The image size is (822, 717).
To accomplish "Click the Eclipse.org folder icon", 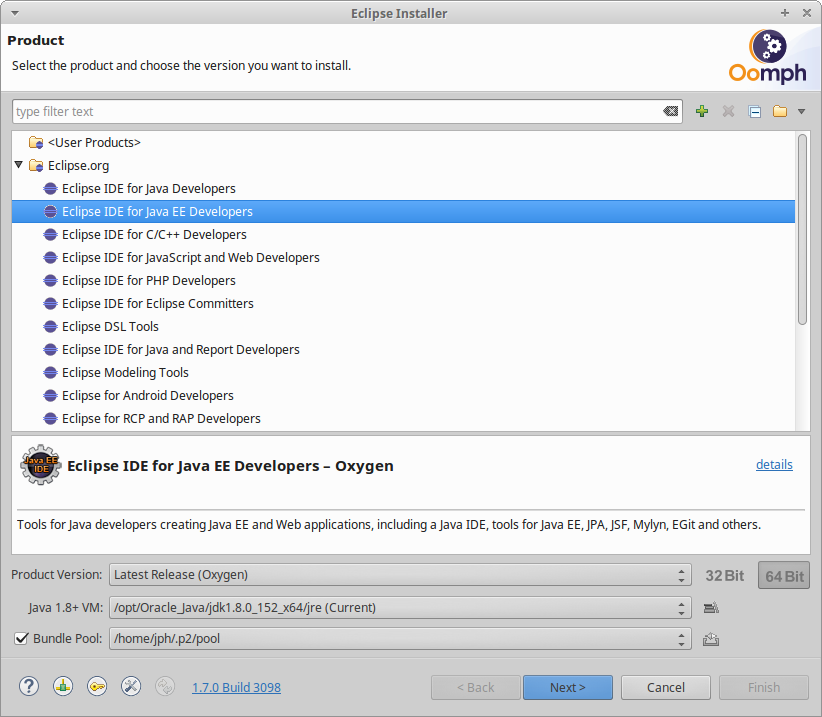I will [x=36, y=166].
